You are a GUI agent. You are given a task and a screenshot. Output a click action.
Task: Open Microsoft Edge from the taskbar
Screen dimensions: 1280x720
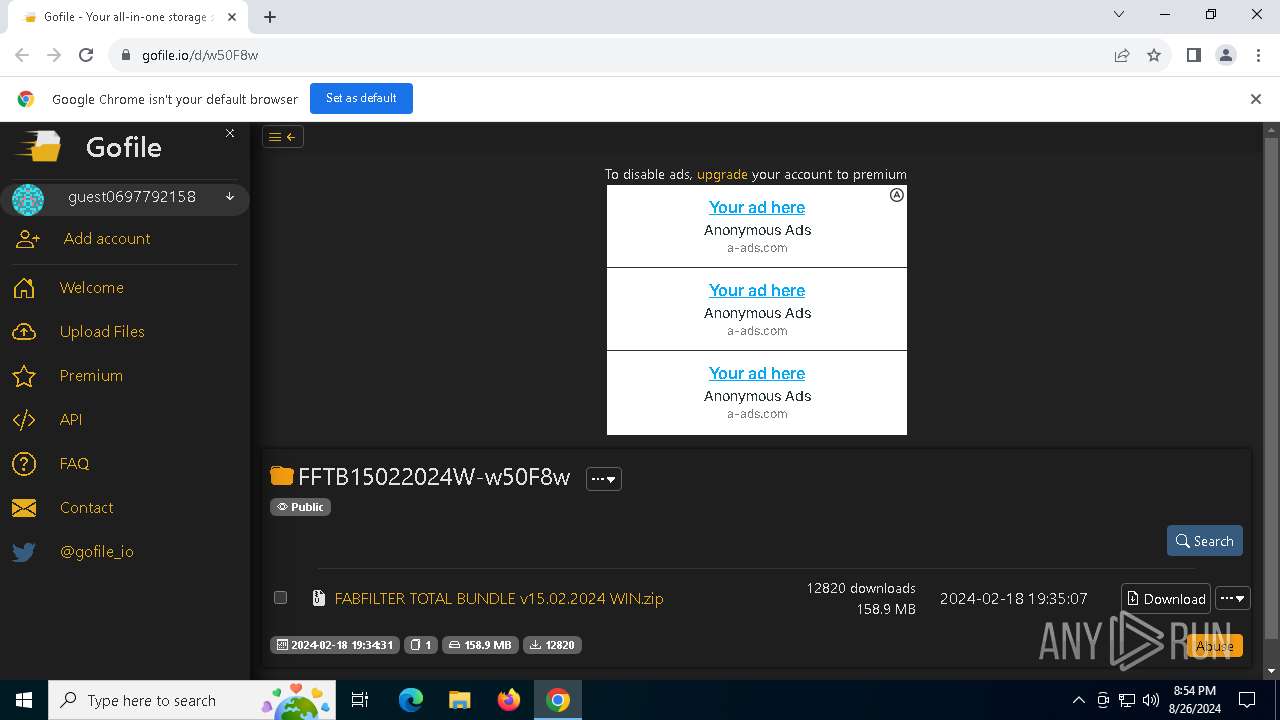(411, 700)
